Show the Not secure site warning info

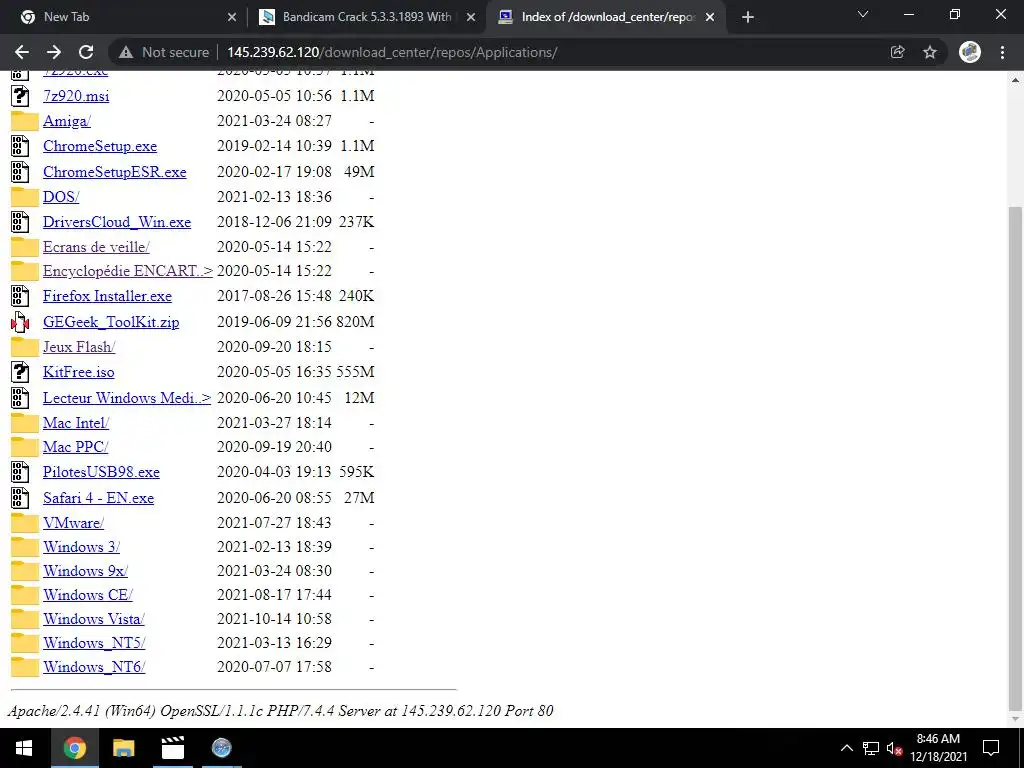click(164, 52)
